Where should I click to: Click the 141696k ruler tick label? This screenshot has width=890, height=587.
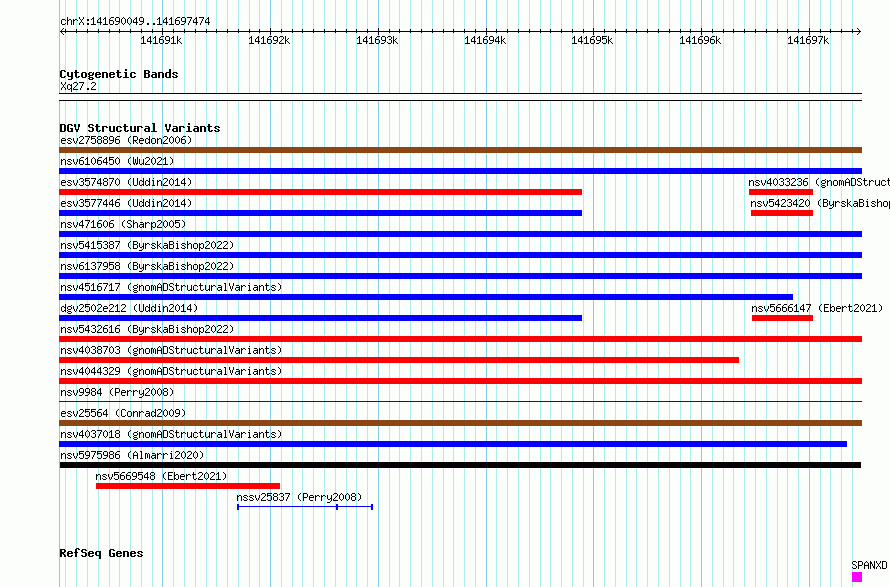coord(700,40)
